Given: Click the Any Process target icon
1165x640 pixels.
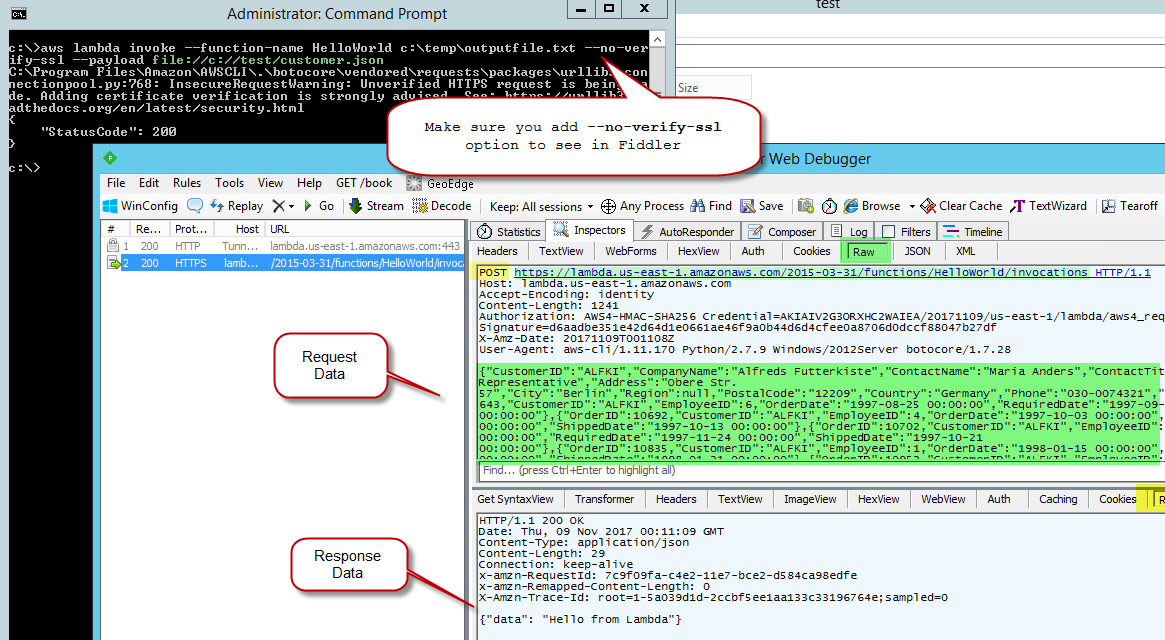Looking at the screenshot, I should click(x=642, y=206).
